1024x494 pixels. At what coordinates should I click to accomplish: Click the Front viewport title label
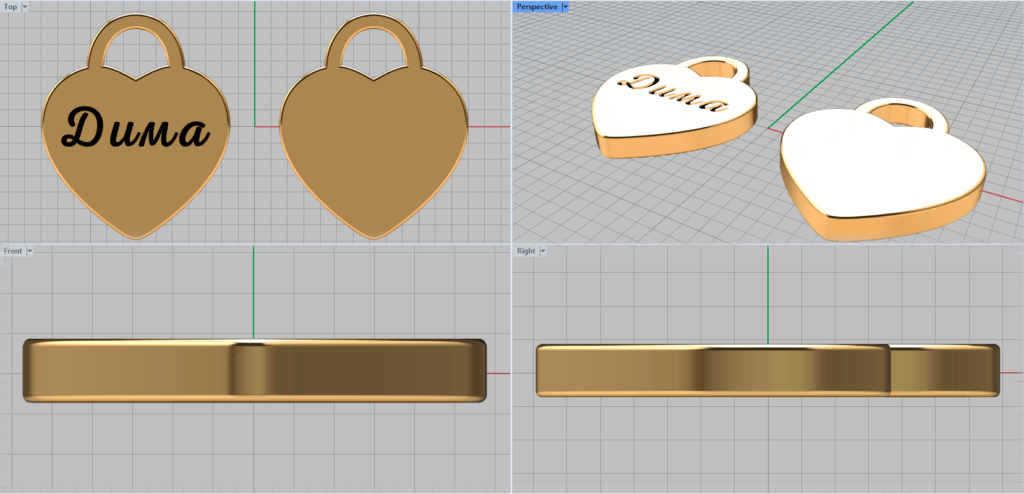point(13,250)
